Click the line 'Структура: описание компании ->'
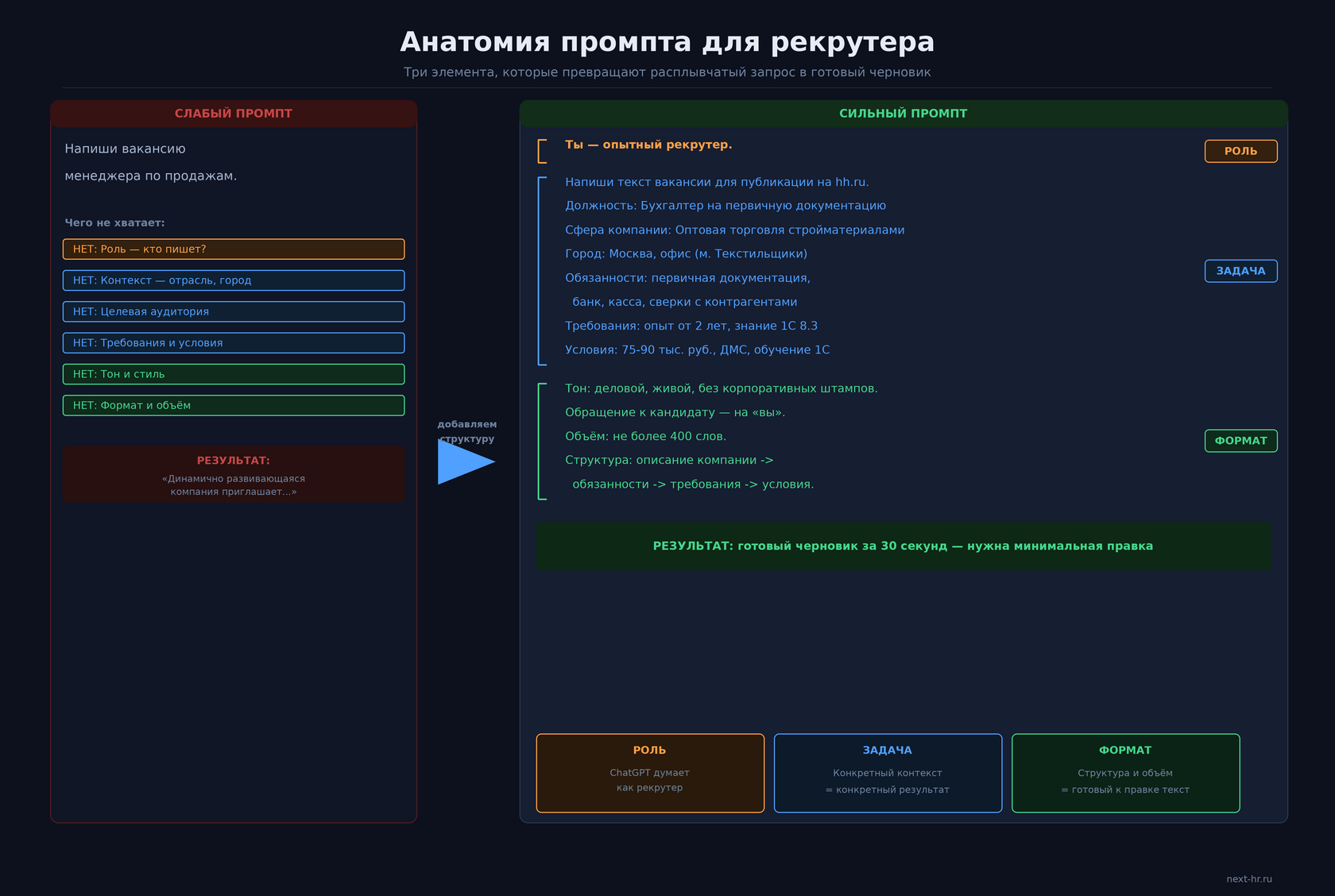This screenshot has width=1335, height=896. click(x=669, y=460)
